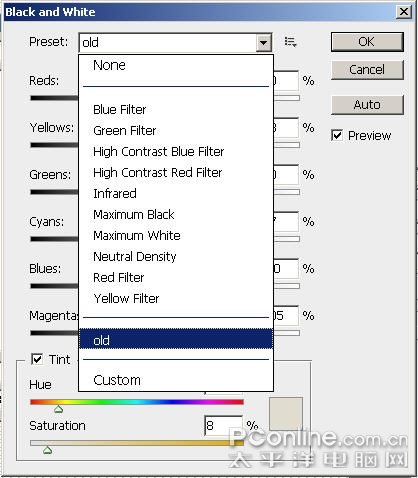
Task: Click the Hue slider triangle handle
Action: point(59,409)
